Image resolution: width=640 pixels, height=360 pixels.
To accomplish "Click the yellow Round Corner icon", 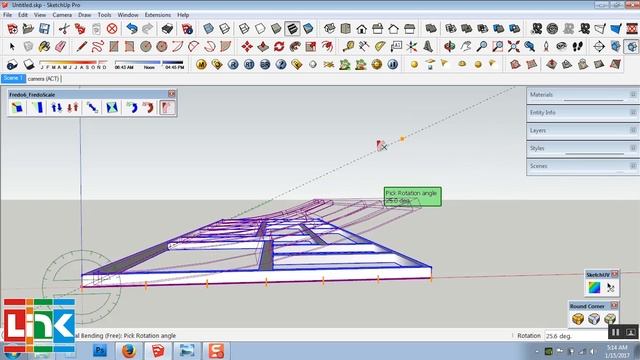I will 578,319.
